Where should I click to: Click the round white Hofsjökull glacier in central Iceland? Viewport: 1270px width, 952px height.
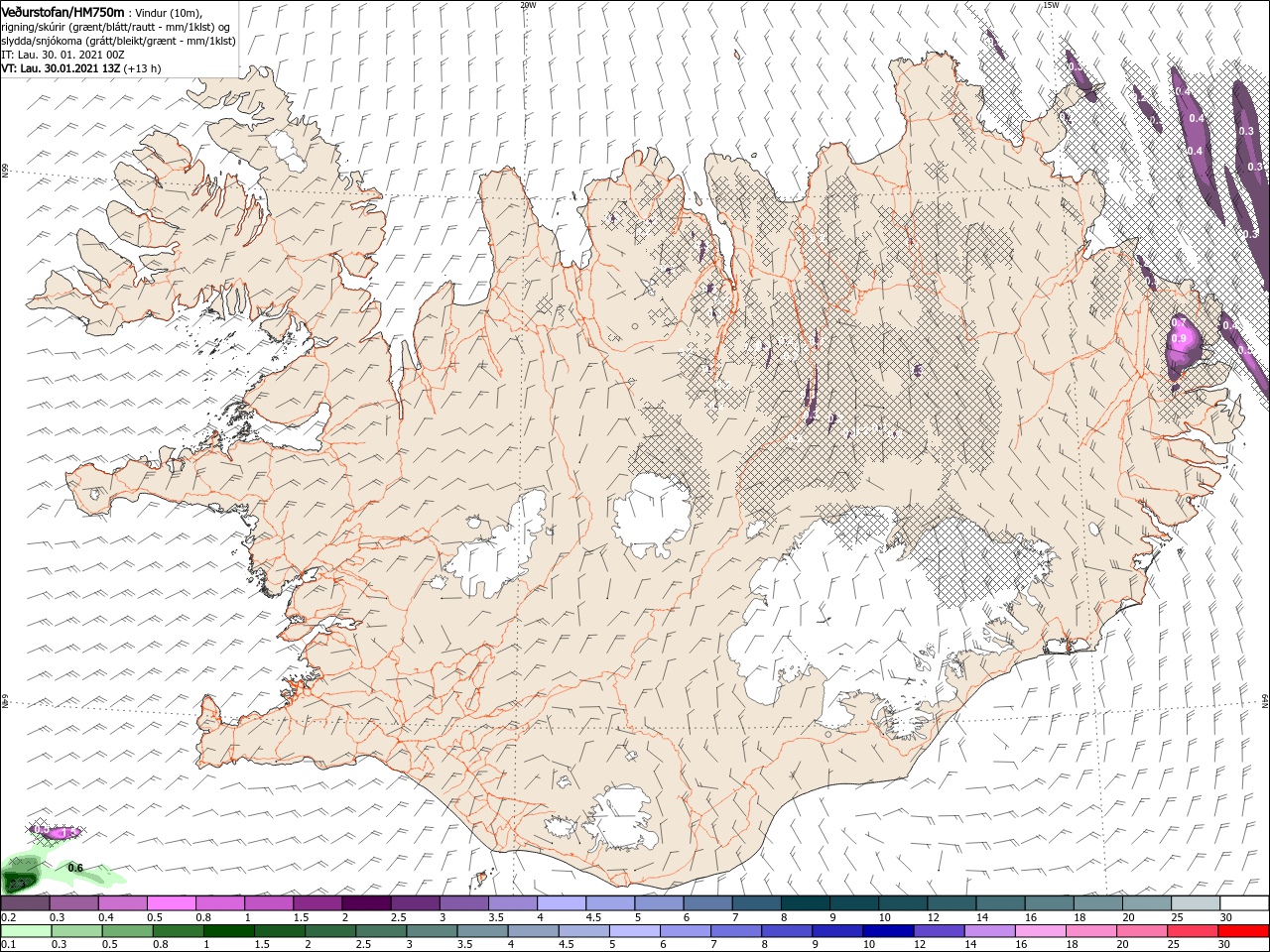coord(652,516)
